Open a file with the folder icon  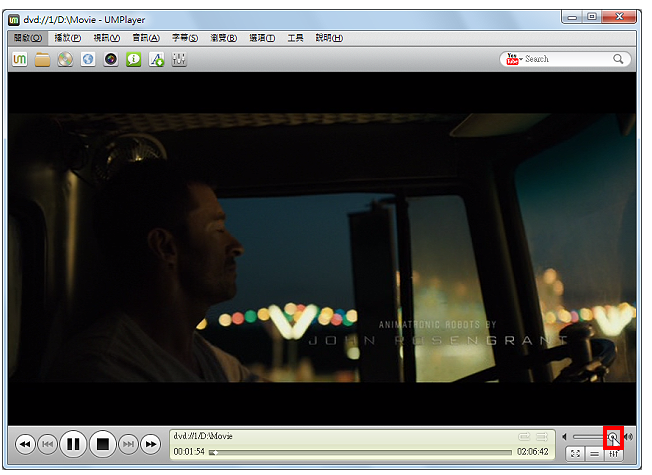coord(42,59)
